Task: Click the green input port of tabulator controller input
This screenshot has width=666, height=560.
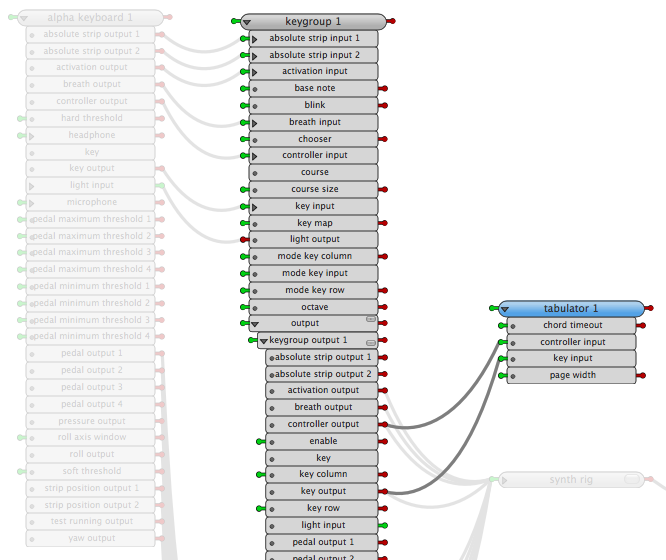Action: pyautogui.click(x=502, y=342)
